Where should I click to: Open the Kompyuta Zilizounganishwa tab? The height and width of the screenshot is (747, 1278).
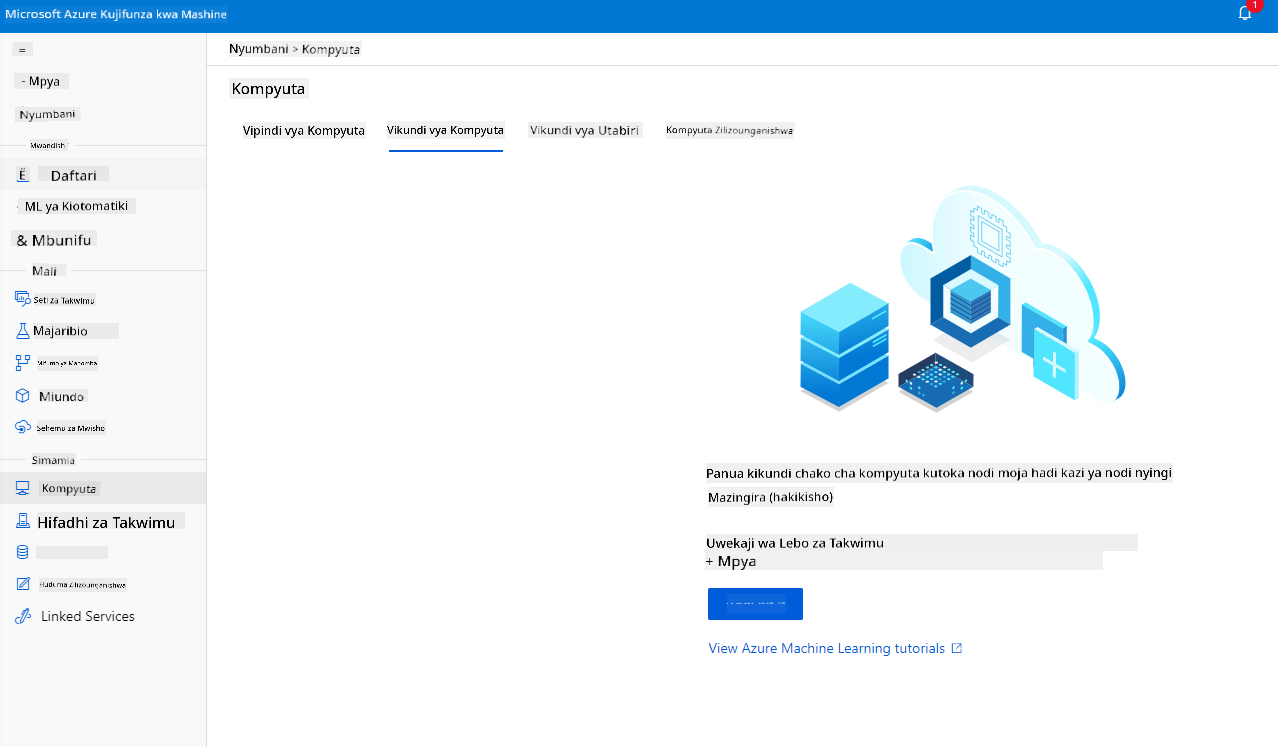point(730,130)
